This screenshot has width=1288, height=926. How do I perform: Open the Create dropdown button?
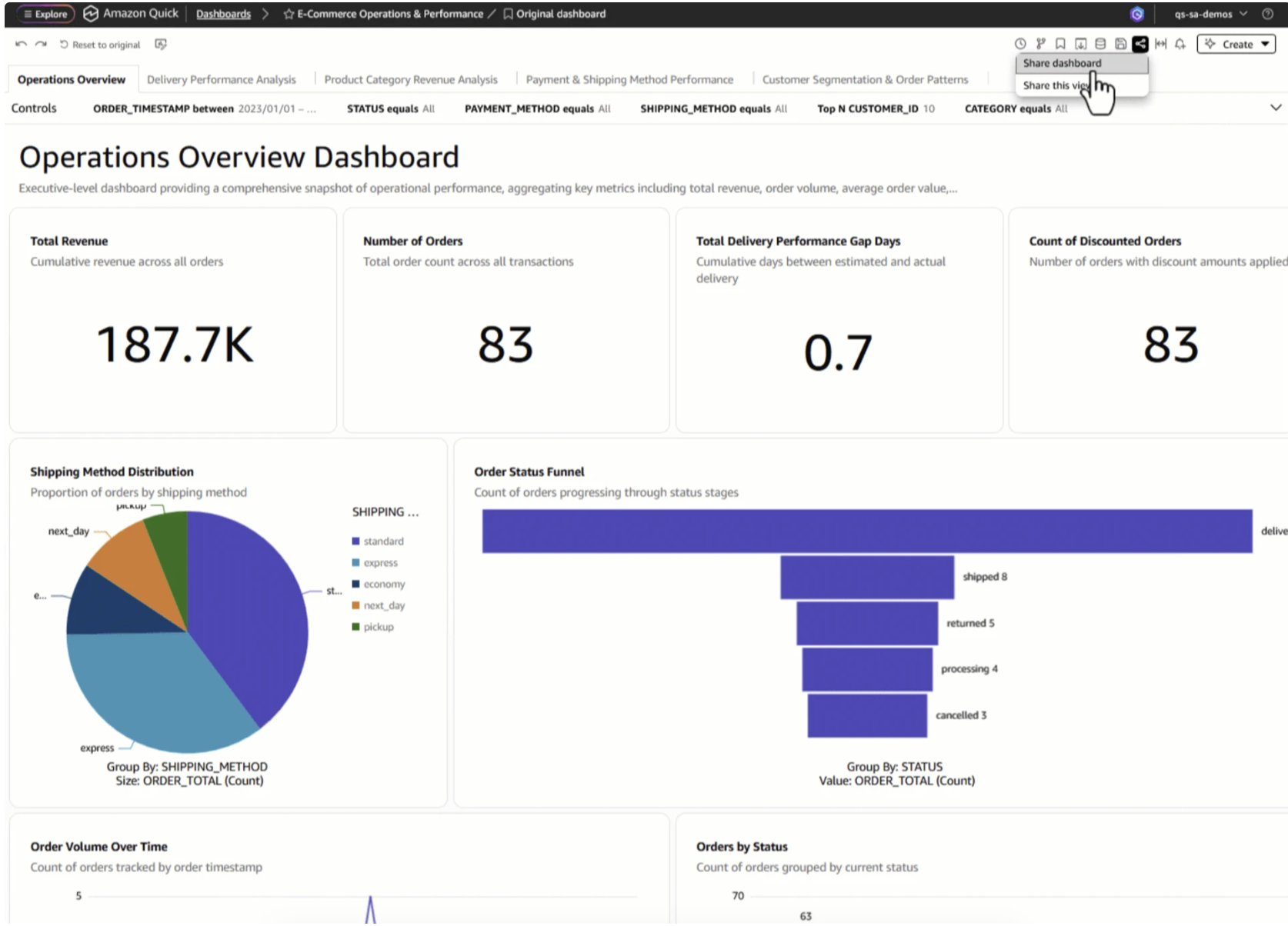[x=1236, y=44]
